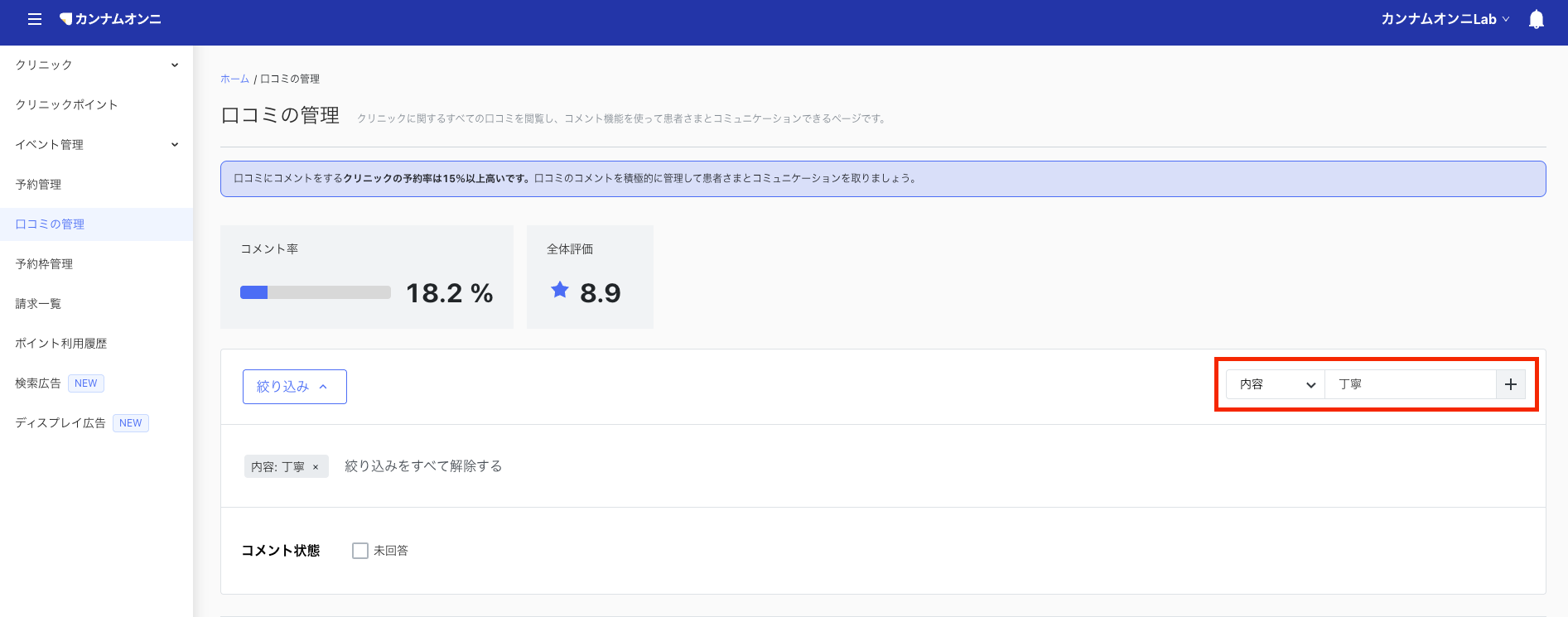The height and width of the screenshot is (617, 1568).
Task: Open the hamburger menu icon
Action: point(35,19)
